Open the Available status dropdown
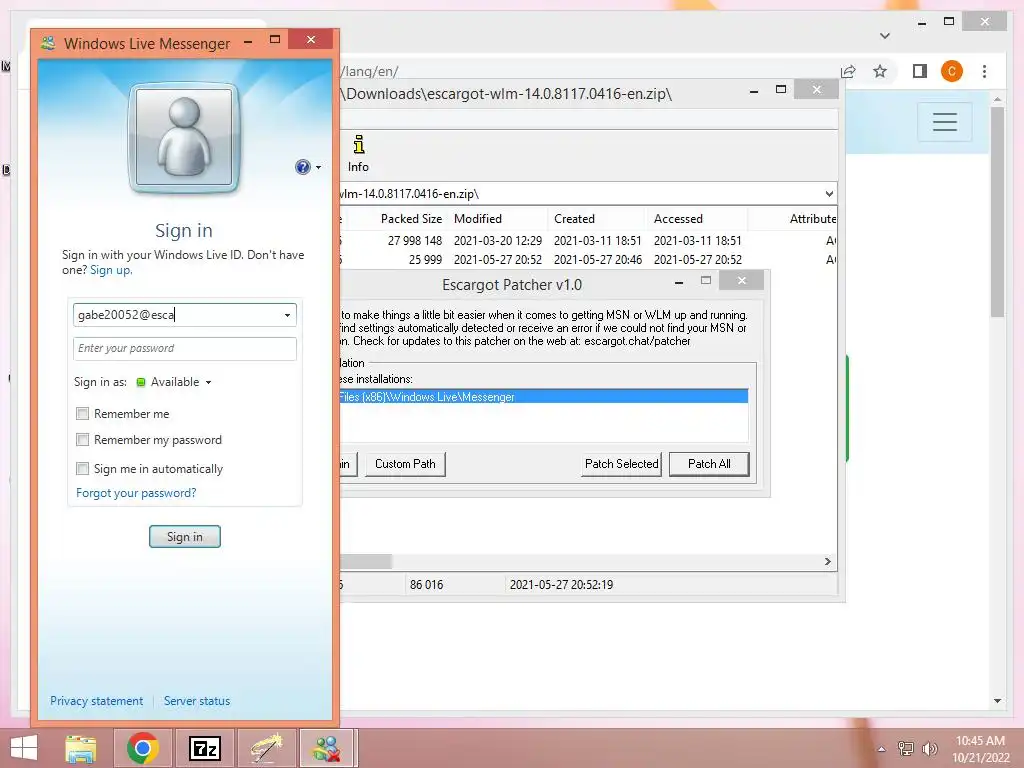Screen dimensions: 1024x768 tap(174, 382)
